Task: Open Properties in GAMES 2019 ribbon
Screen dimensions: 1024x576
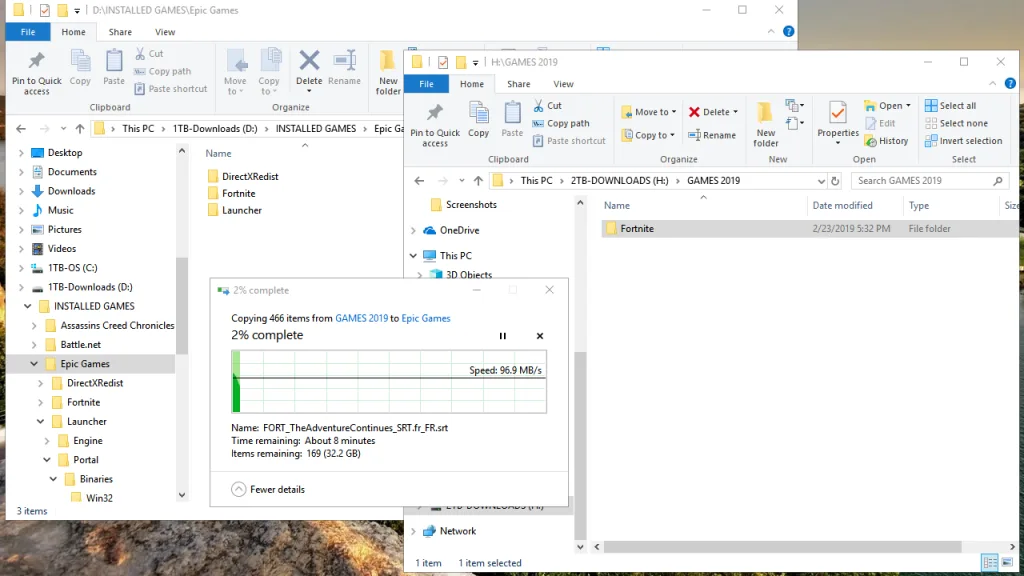Action: click(838, 123)
